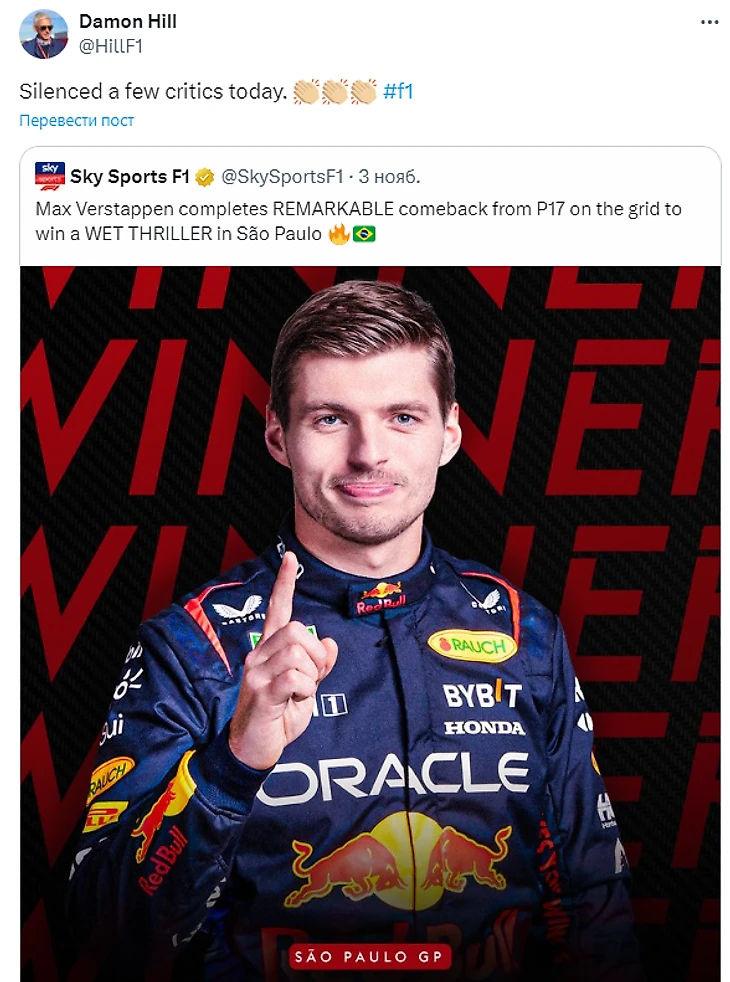Open Sky Sports F1 account name
Viewport: 730px width, 982px height.
pos(130,177)
